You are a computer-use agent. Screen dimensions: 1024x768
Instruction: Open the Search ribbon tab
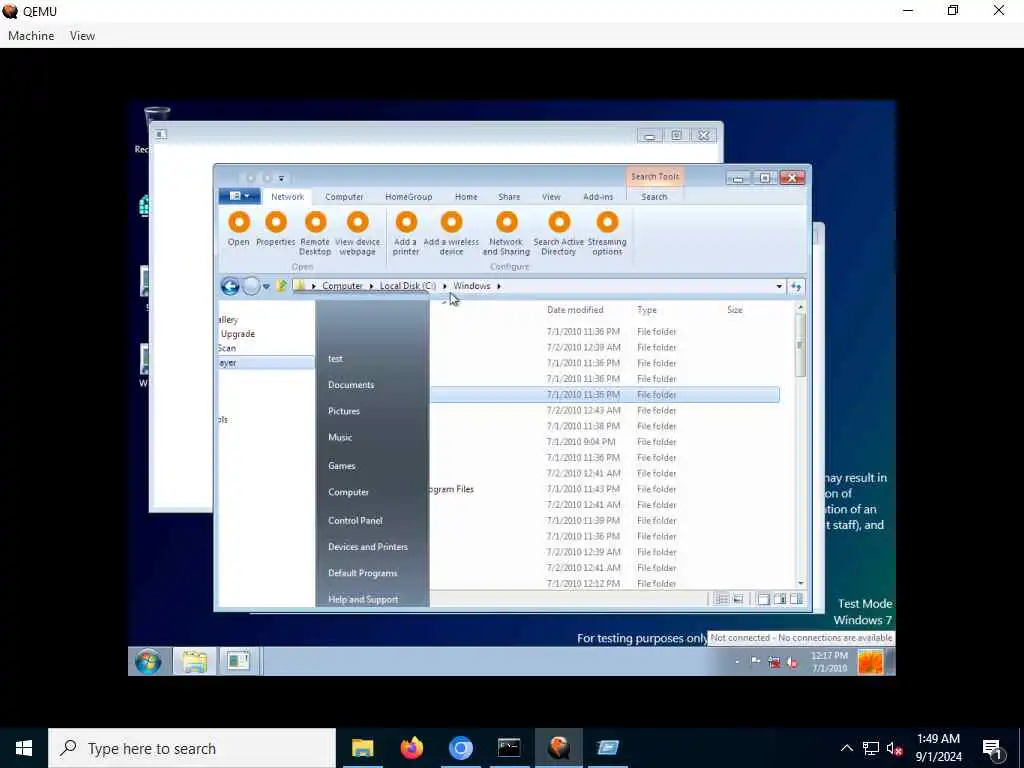coord(654,197)
